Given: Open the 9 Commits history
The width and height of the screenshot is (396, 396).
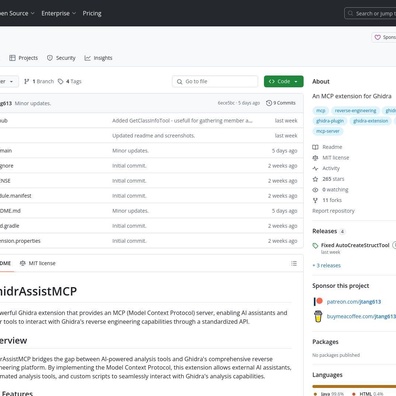Looking at the screenshot, I should pyautogui.click(x=281, y=103).
